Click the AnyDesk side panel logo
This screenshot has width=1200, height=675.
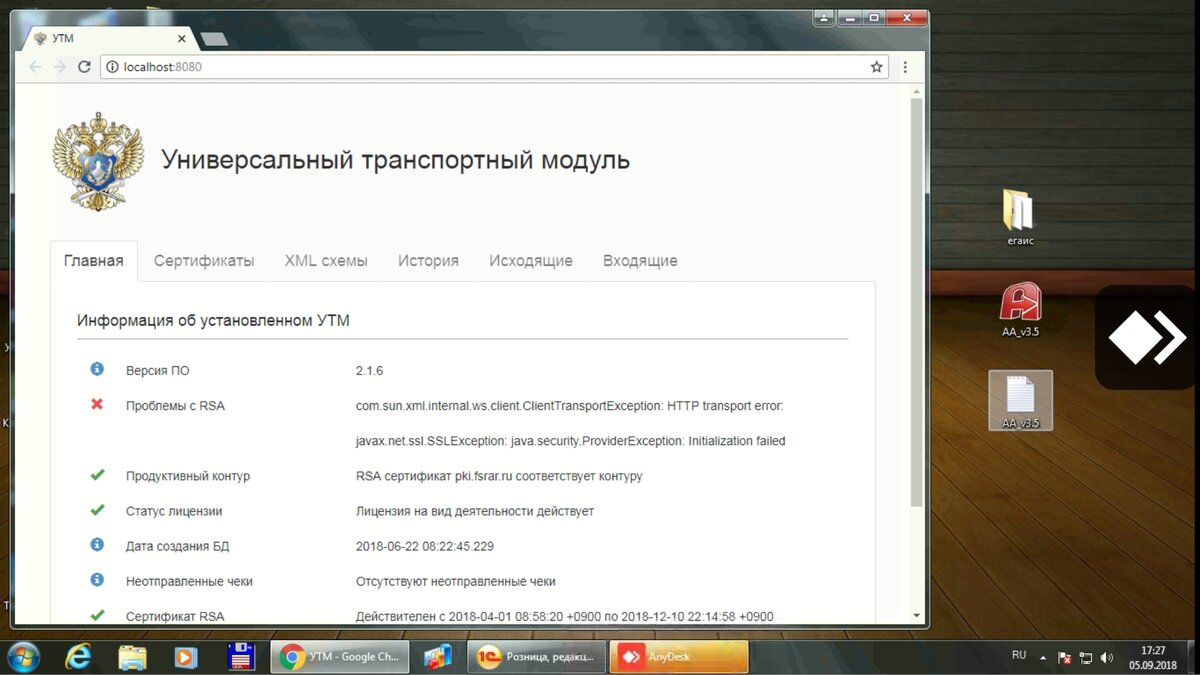click(1147, 337)
